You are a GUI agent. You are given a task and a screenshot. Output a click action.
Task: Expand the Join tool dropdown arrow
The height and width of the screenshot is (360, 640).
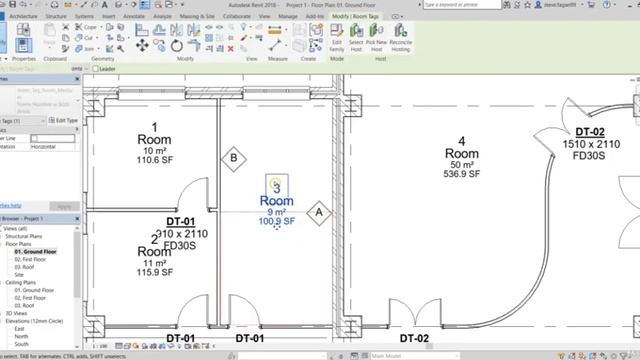(98, 49)
